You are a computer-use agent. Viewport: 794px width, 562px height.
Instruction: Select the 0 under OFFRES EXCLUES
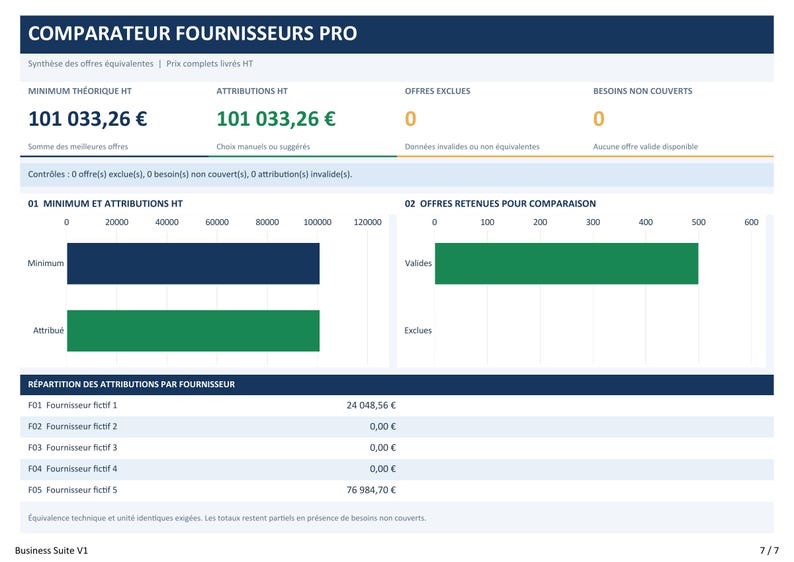[411, 119]
